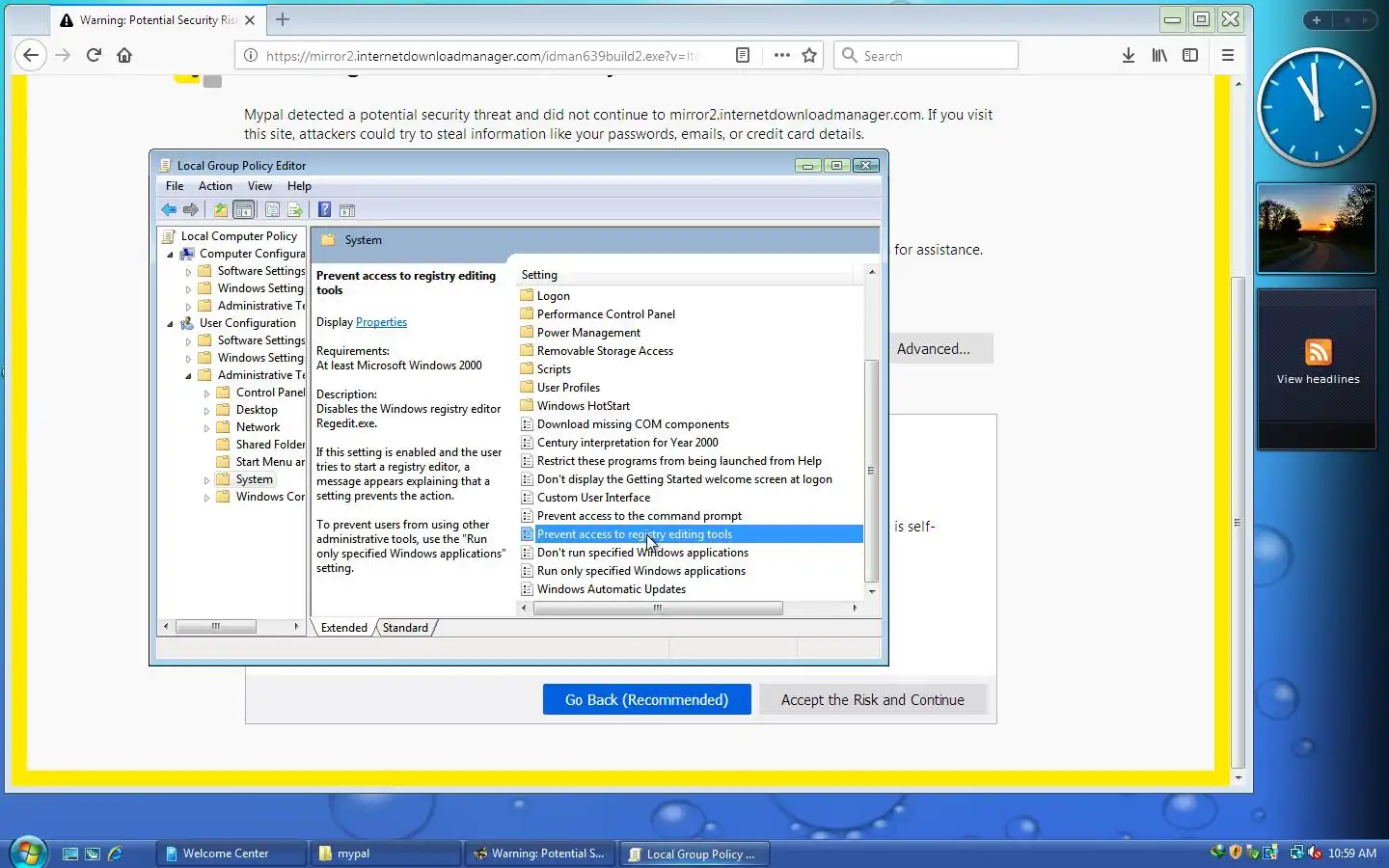Click the browser Reload icon
The width and height of the screenshot is (1389, 868).
(x=94, y=55)
